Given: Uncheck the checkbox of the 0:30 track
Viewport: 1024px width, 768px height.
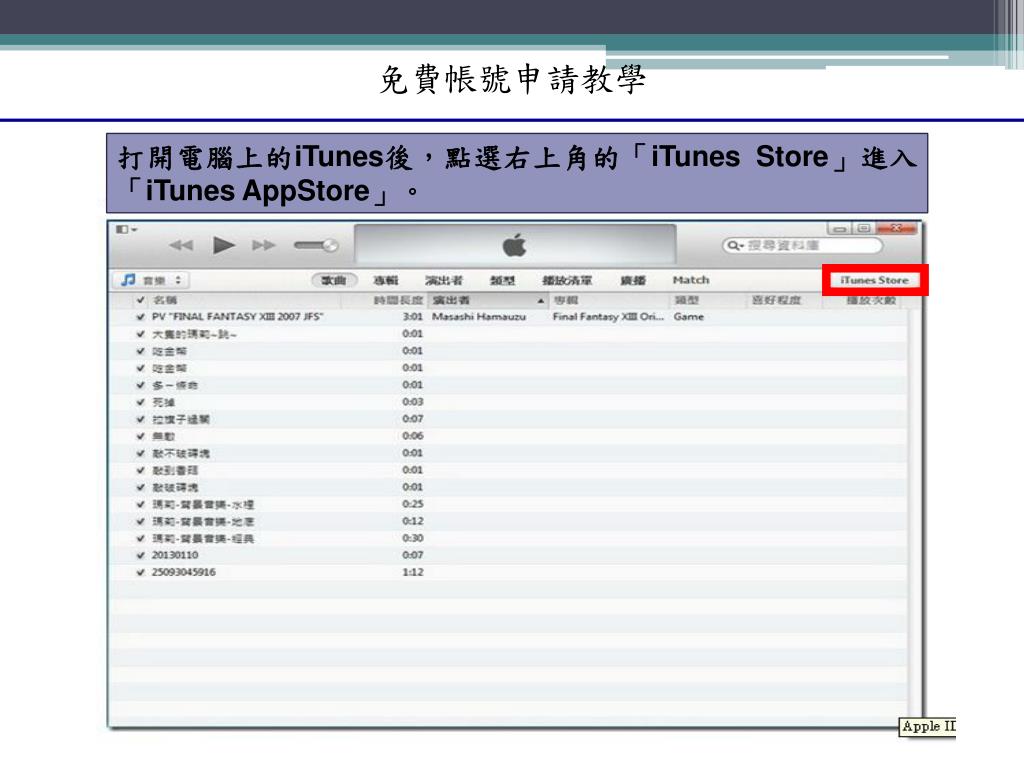Looking at the screenshot, I should pyautogui.click(x=140, y=538).
